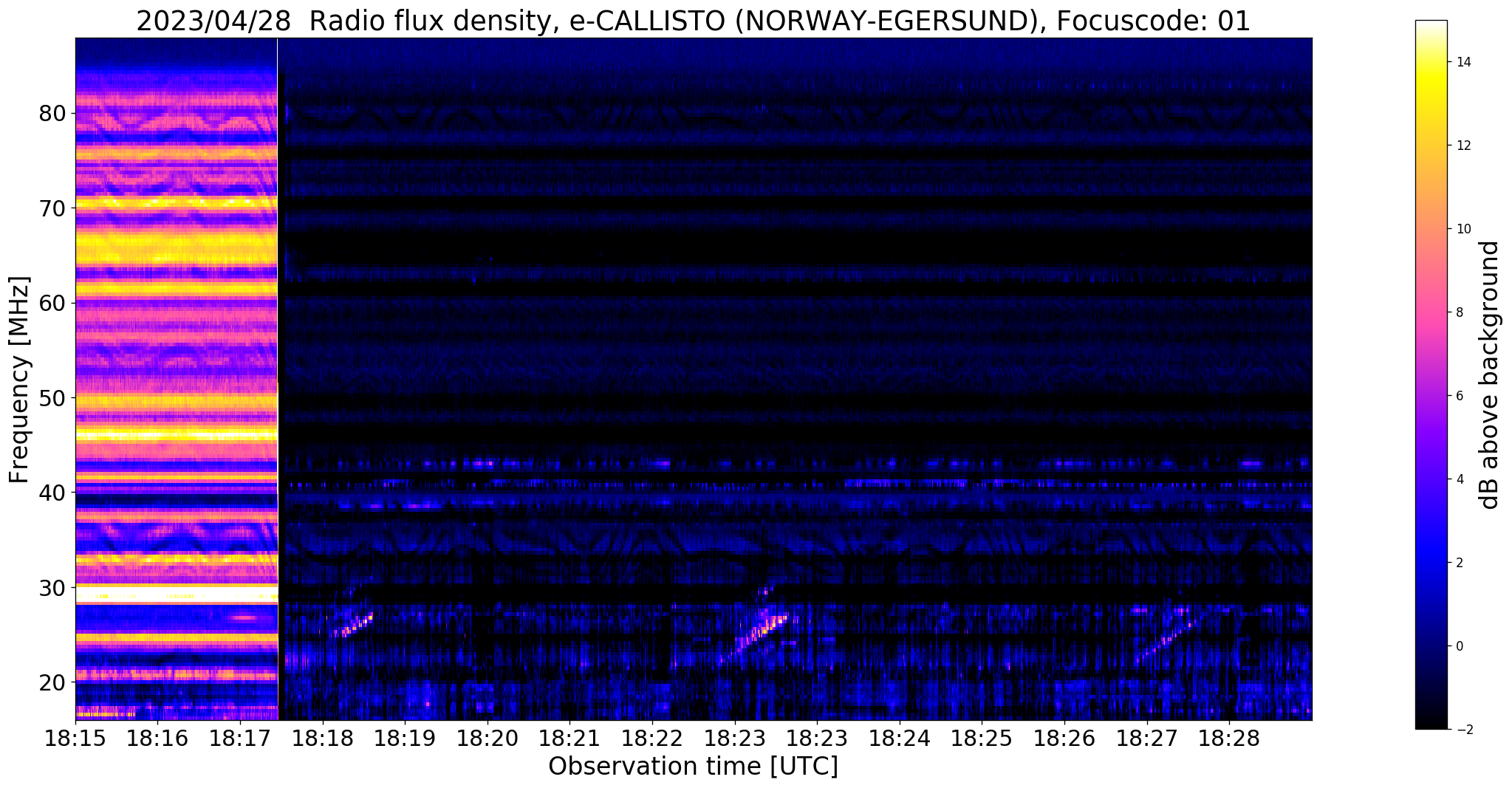1512x788 pixels.
Task: Click the 18:22 time tick label
Action: pyautogui.click(x=652, y=738)
